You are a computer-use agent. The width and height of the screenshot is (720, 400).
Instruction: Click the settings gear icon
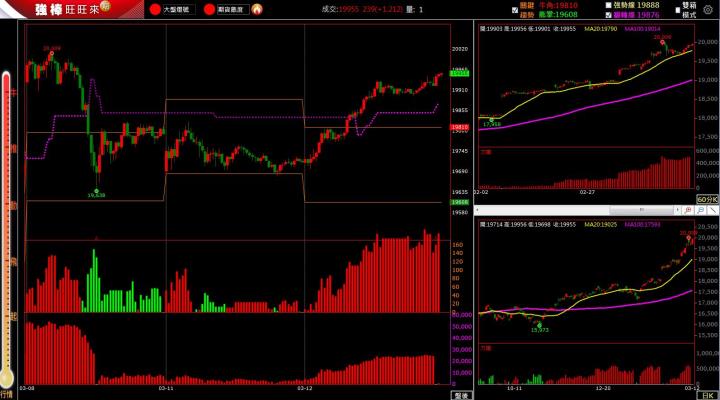pos(708,9)
